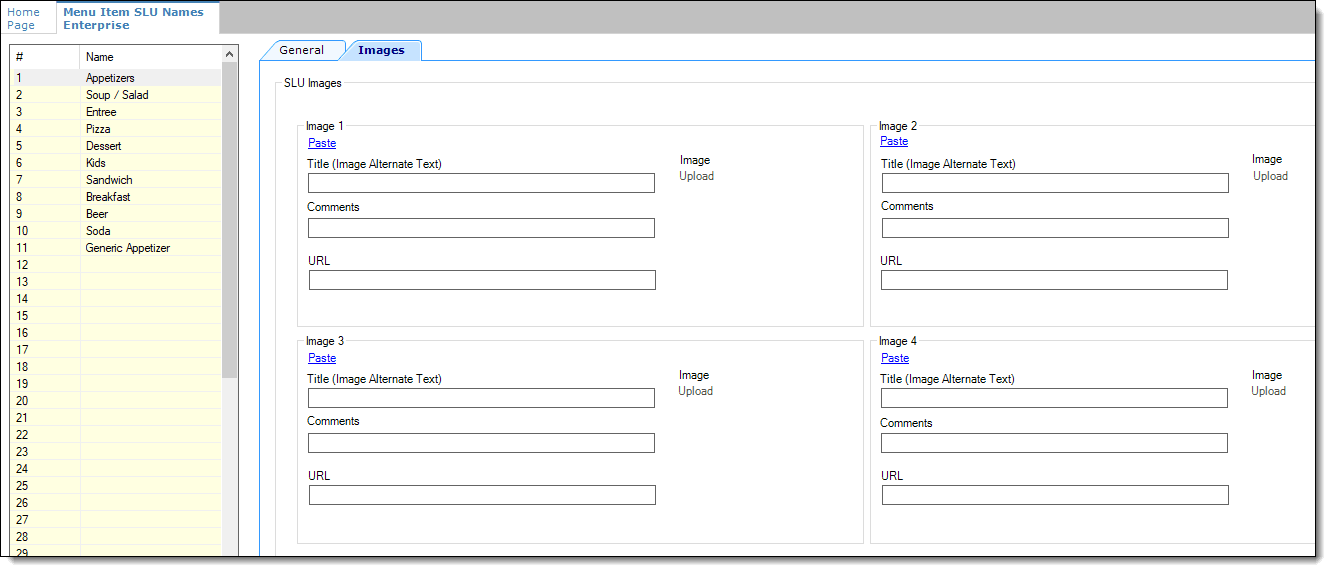Click the Name column header

coord(150,57)
